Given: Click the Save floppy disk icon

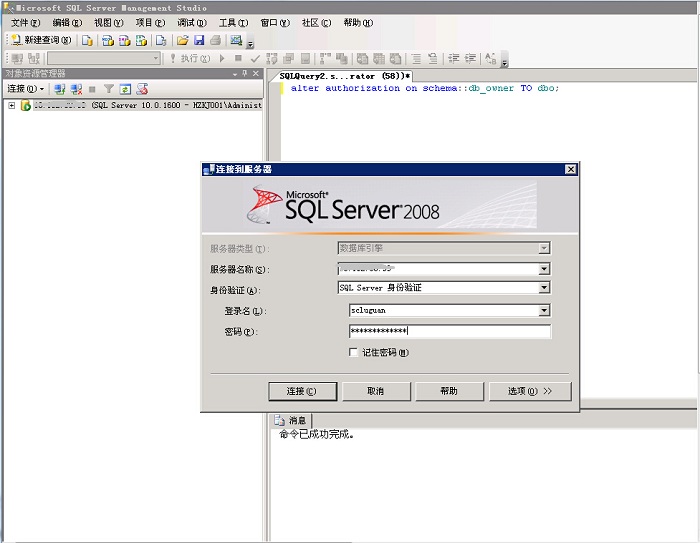Looking at the screenshot, I should click(x=199, y=40).
